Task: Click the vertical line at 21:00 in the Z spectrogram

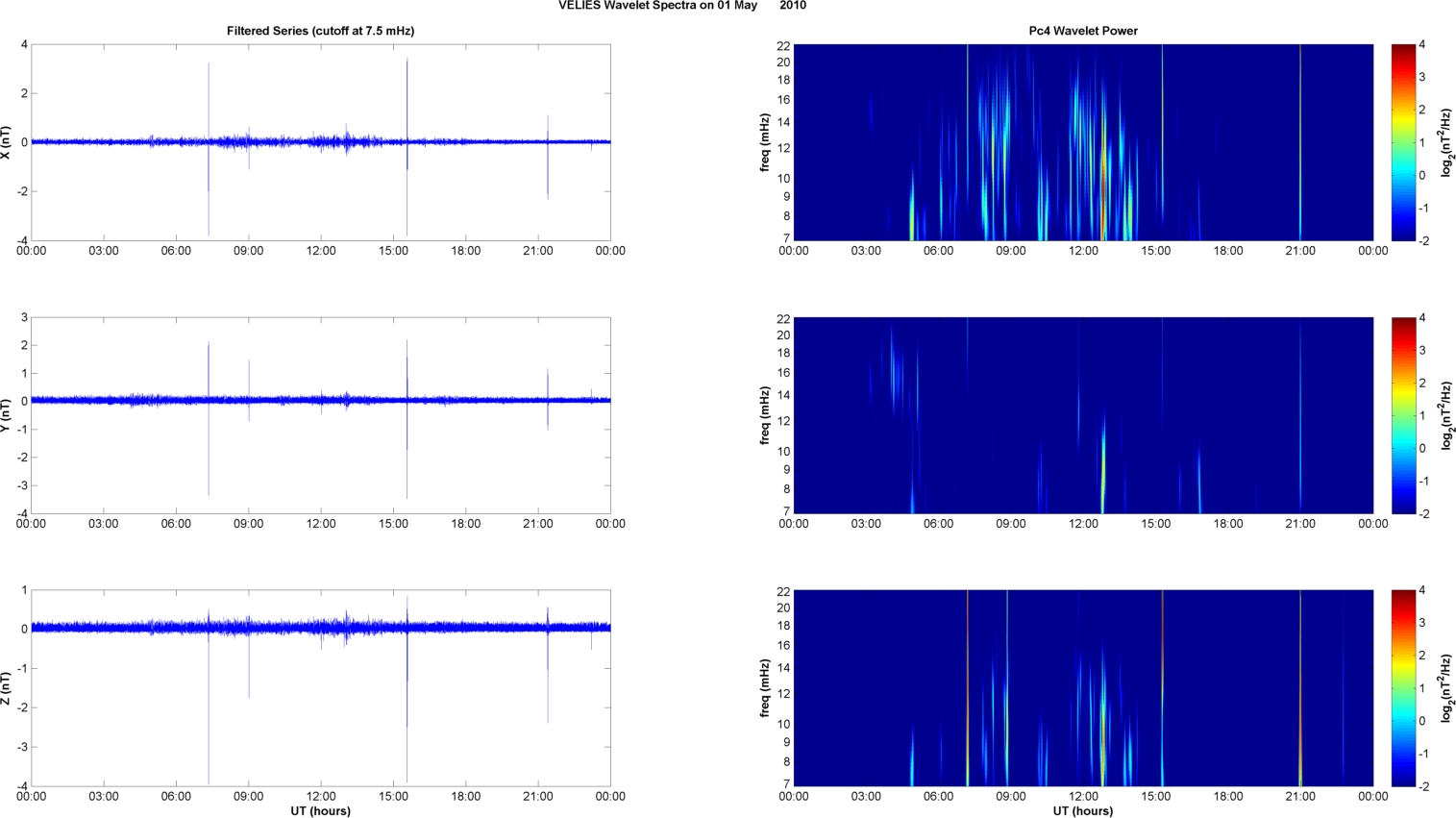Action: 1300,688
